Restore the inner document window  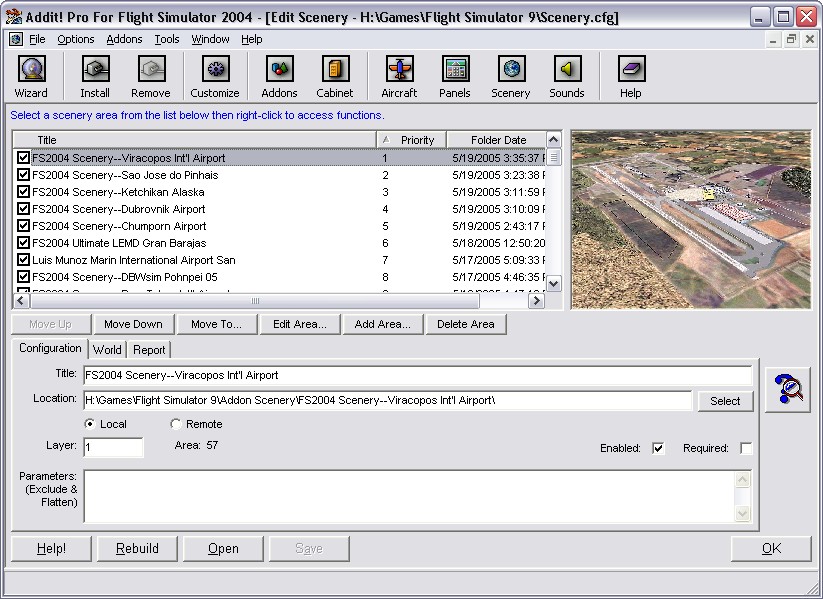click(x=791, y=39)
